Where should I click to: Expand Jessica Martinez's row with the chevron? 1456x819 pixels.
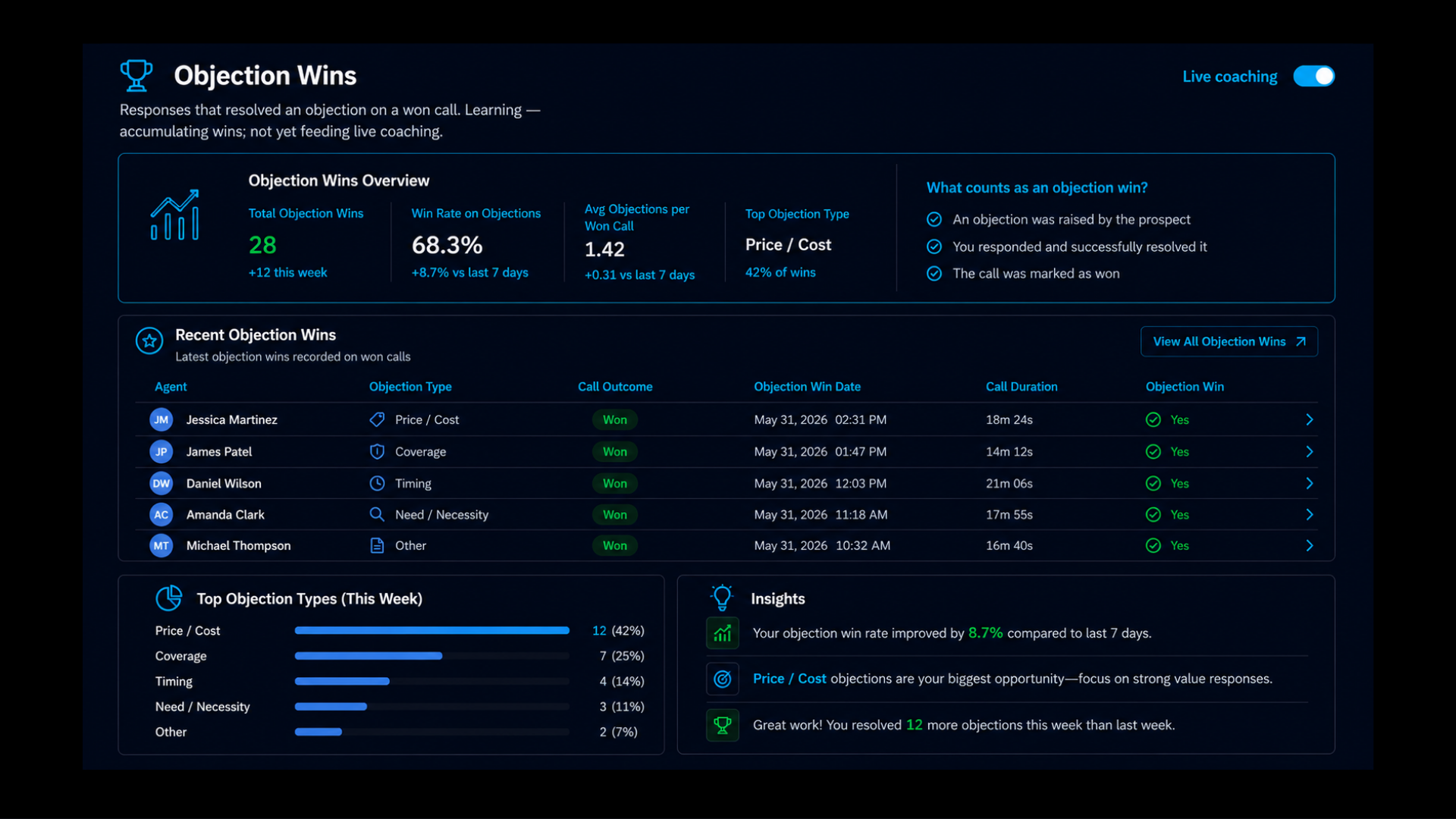tap(1310, 419)
